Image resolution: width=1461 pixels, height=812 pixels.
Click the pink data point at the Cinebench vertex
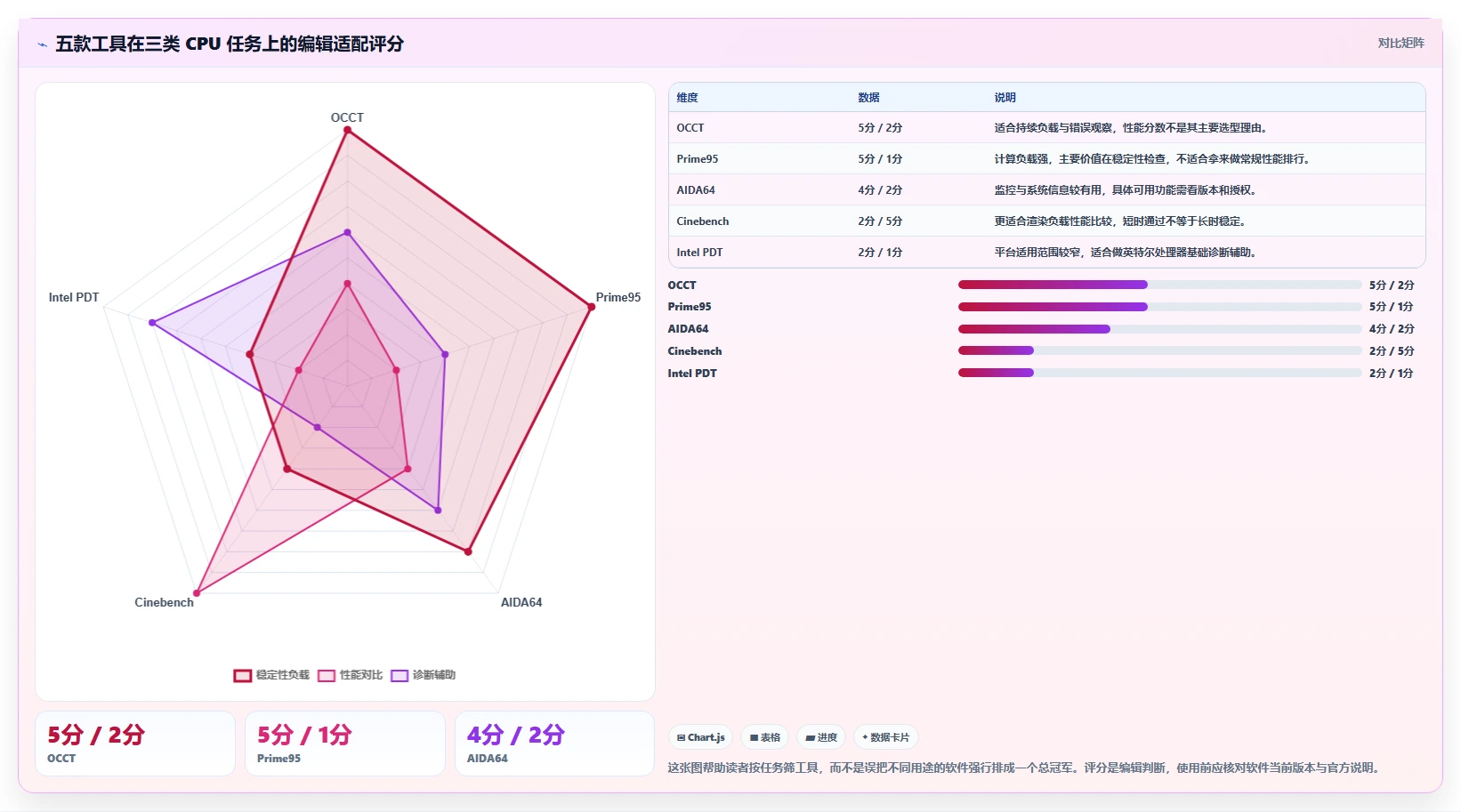click(x=197, y=591)
